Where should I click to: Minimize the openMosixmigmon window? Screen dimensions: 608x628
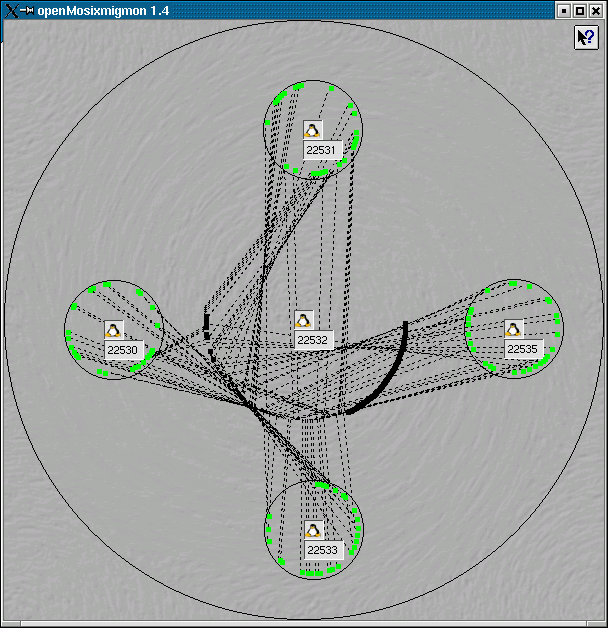(x=564, y=10)
